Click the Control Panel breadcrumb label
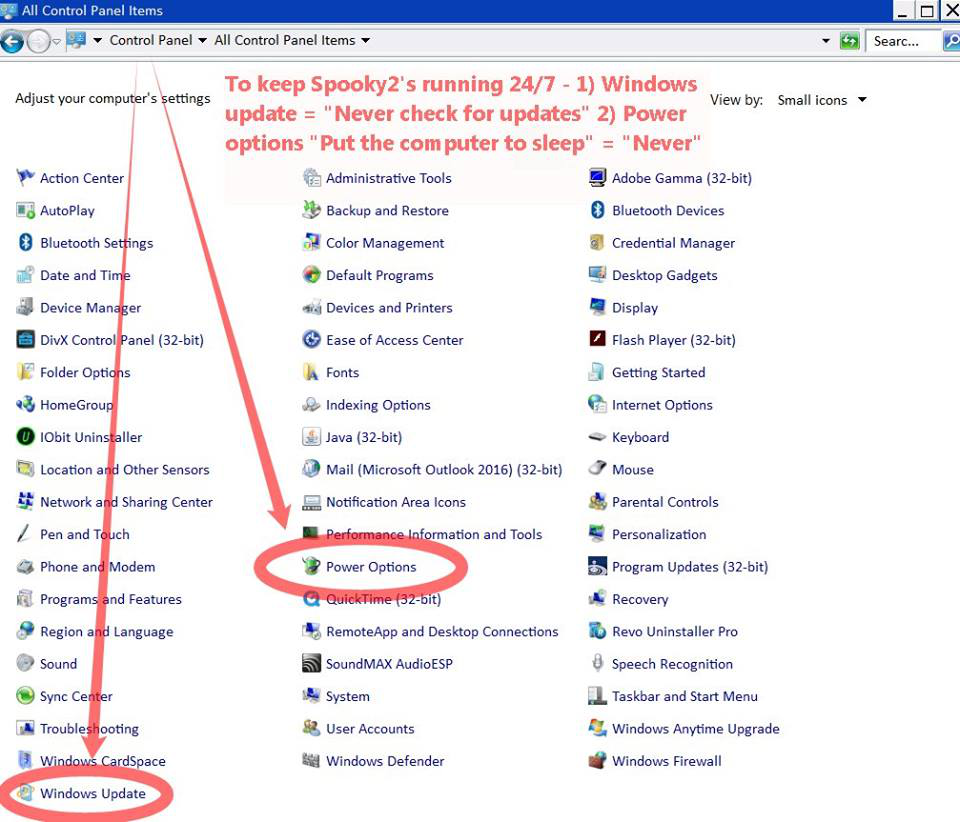960x822 pixels. pyautogui.click(x=151, y=40)
